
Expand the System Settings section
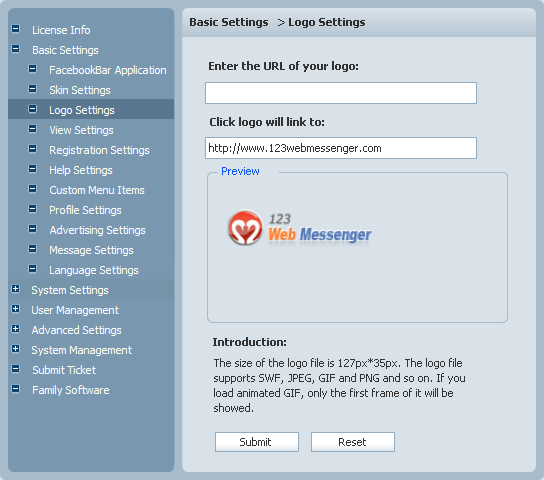click(16, 289)
